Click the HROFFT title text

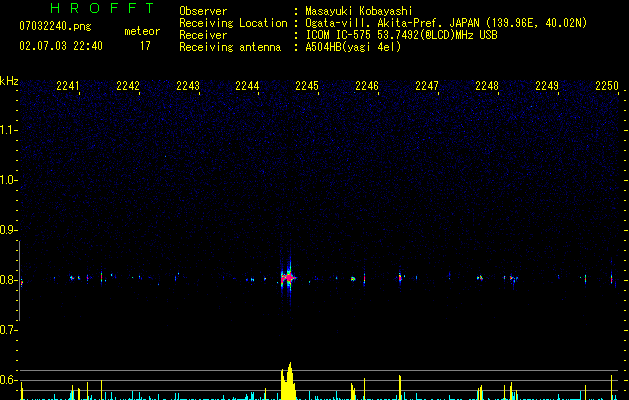point(103,8)
